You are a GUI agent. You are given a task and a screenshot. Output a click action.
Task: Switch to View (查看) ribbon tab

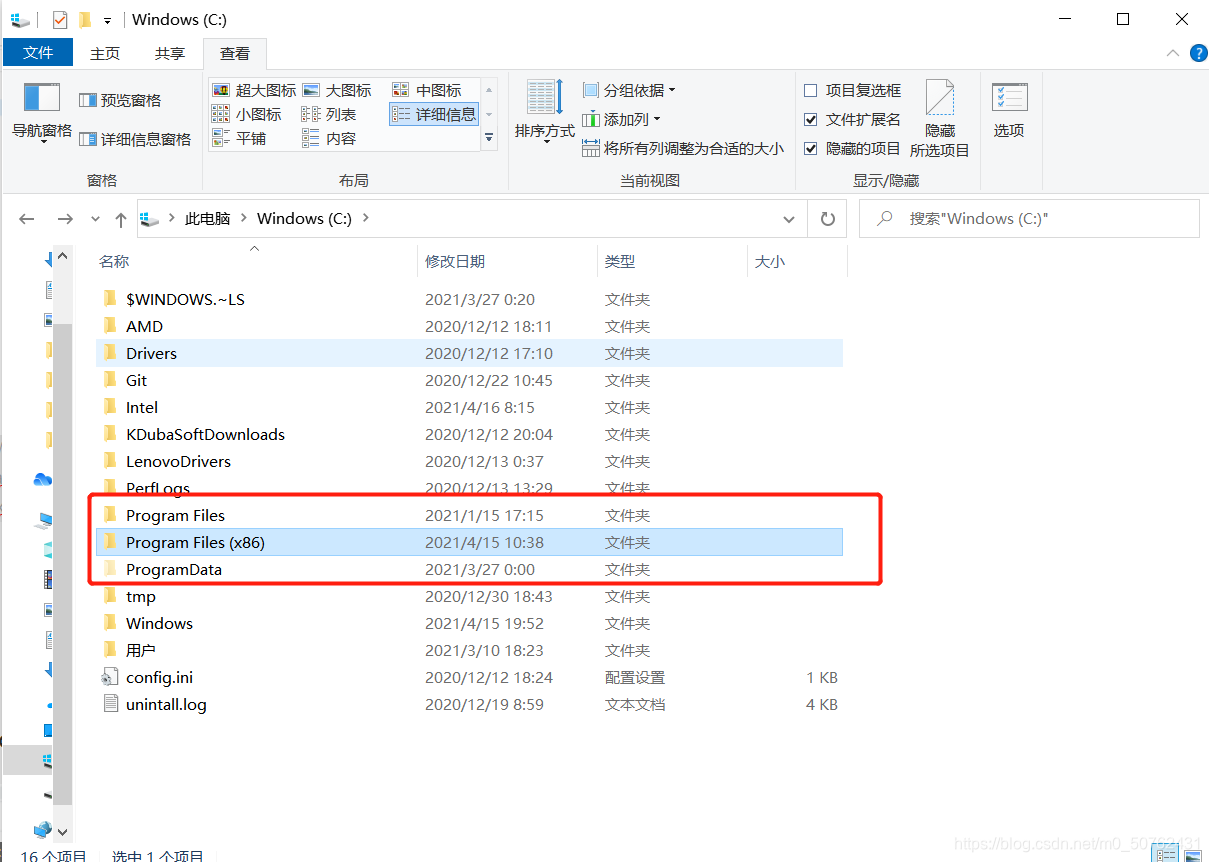(235, 53)
